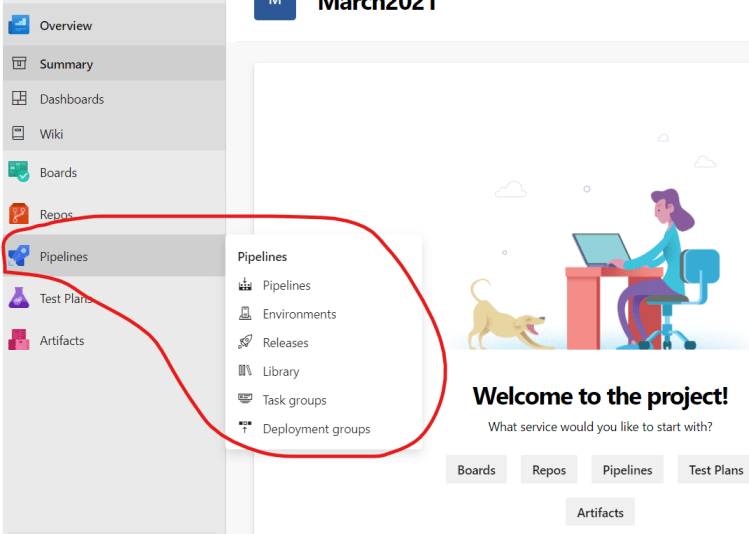The height and width of the screenshot is (534, 749).
Task: Open Dashboards from the sidebar
Action: coord(114,99)
